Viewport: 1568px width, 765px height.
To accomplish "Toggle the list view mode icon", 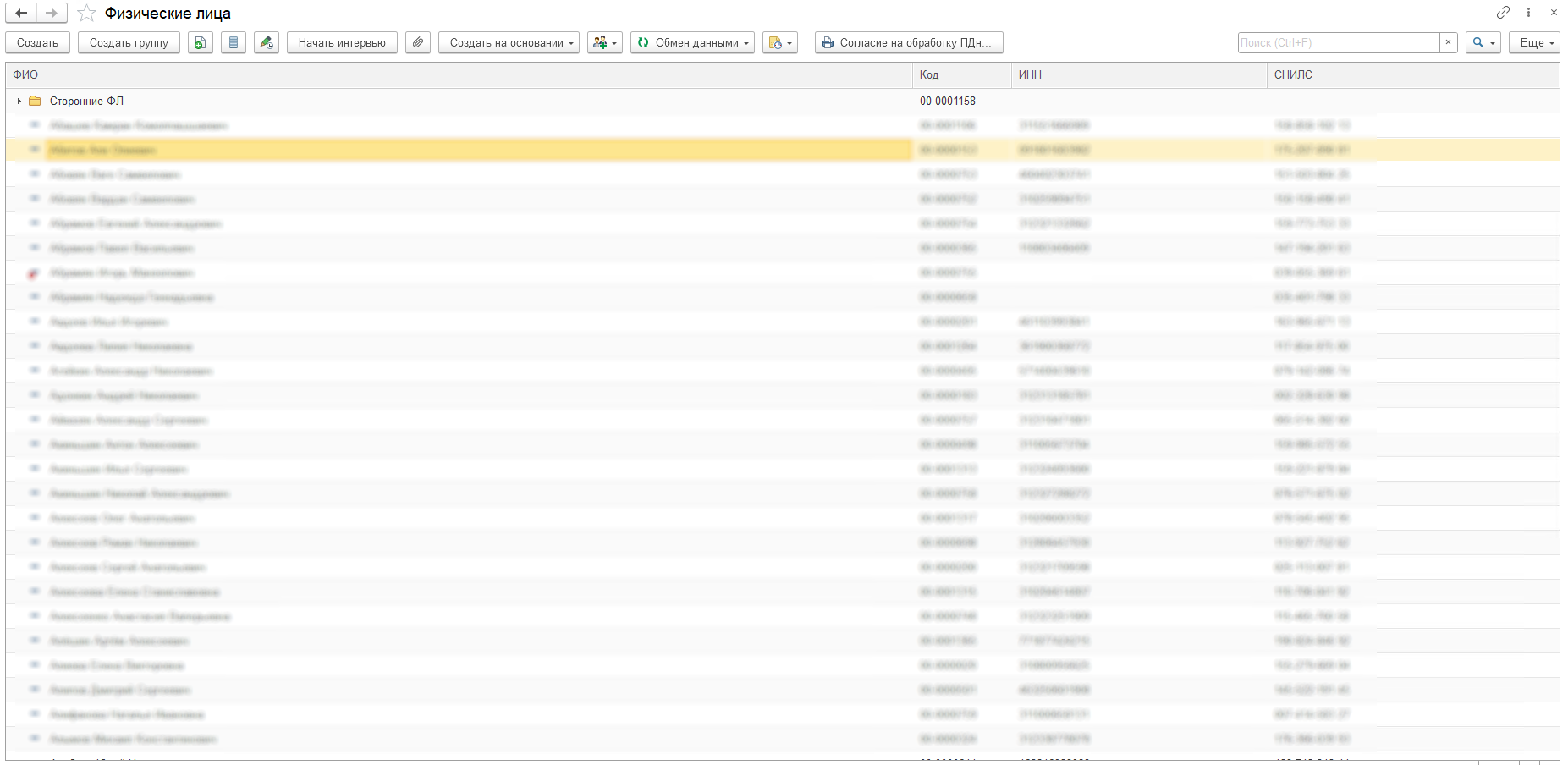I will pyautogui.click(x=234, y=42).
